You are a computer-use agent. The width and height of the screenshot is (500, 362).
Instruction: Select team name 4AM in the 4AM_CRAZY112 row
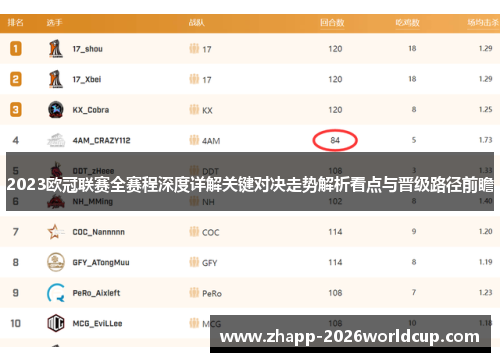(211, 141)
